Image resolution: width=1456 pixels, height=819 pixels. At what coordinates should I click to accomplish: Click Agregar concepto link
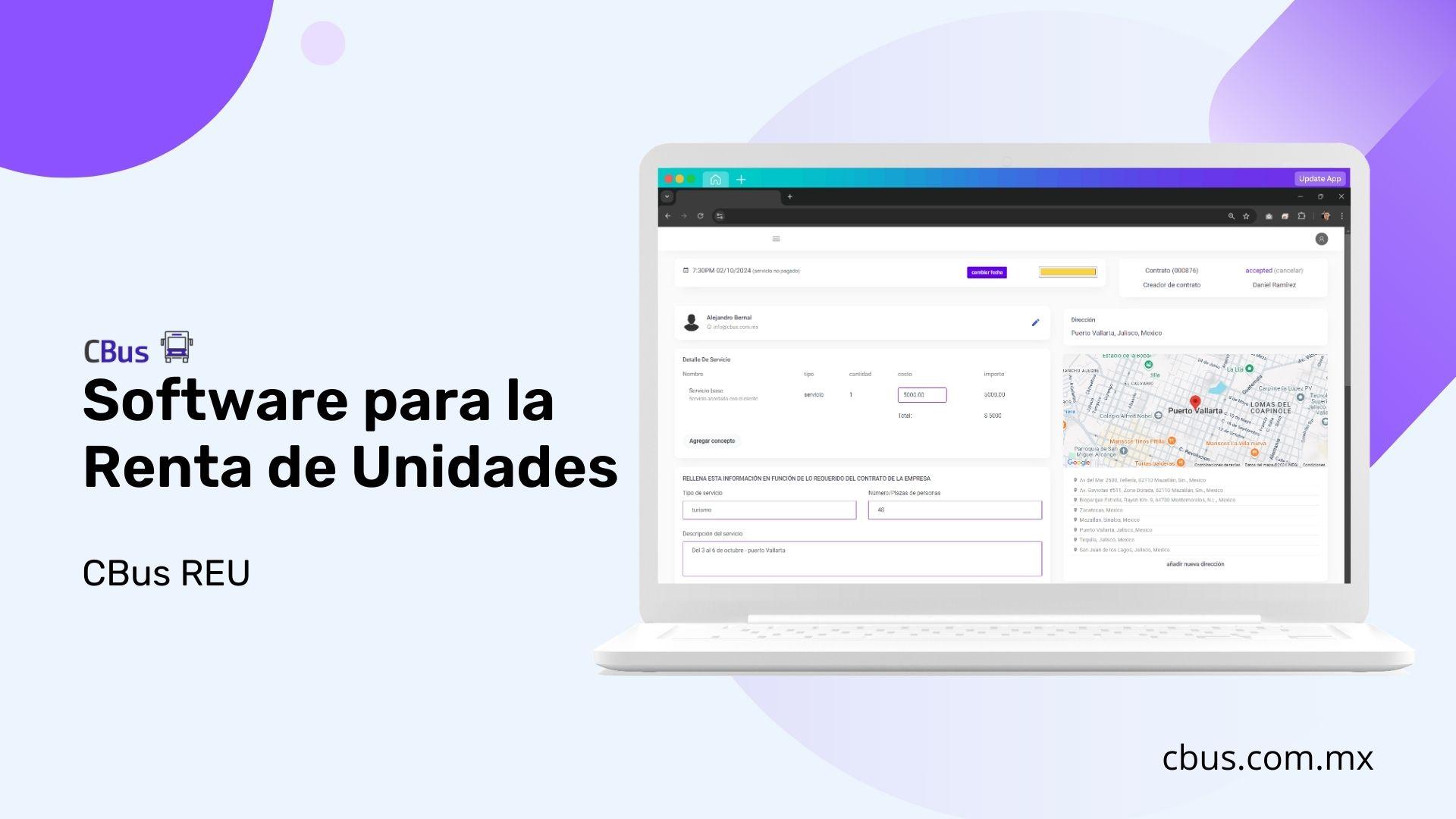[707, 440]
